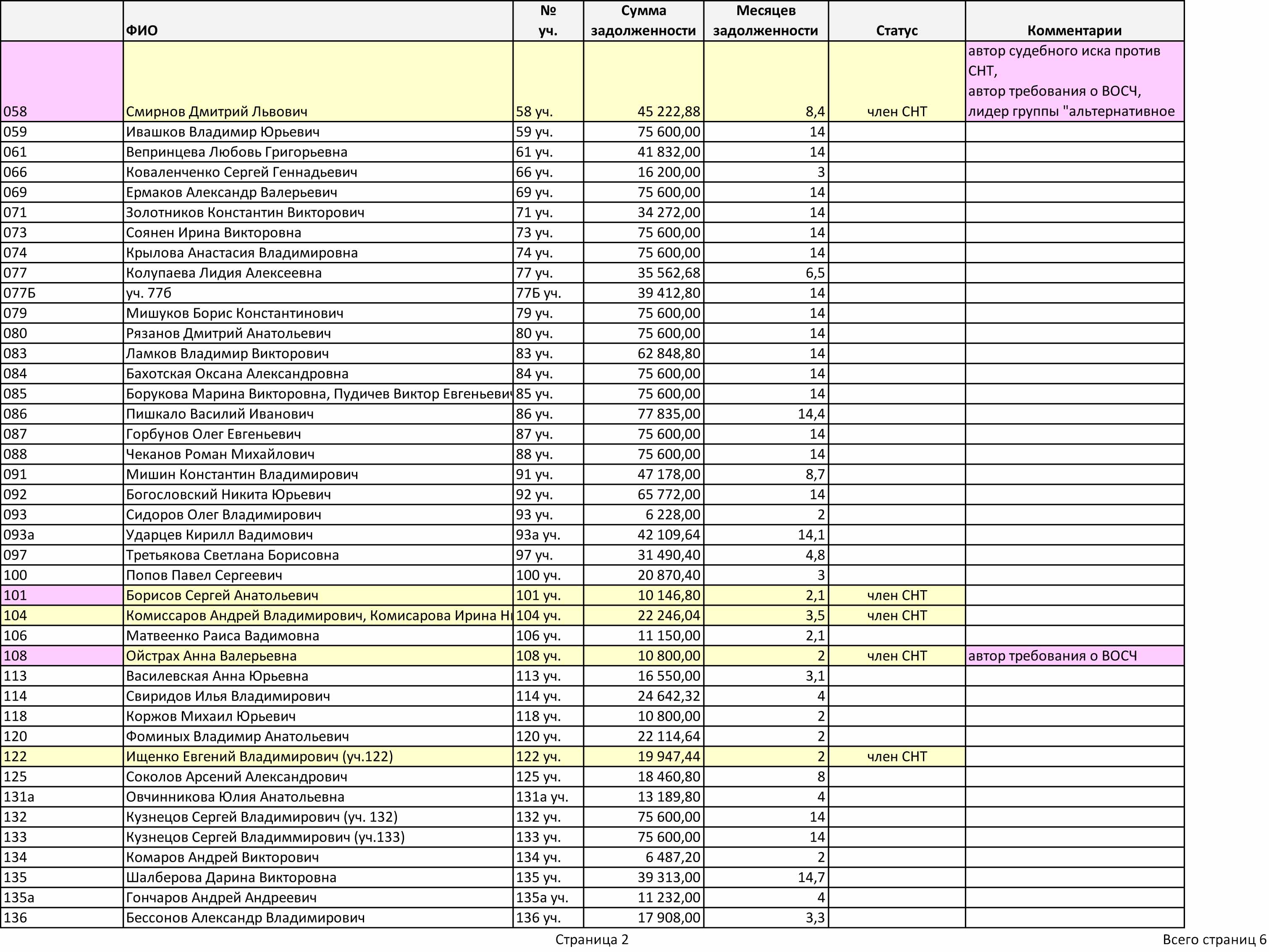Click the Месяцев задолженности column header

[765, 21]
